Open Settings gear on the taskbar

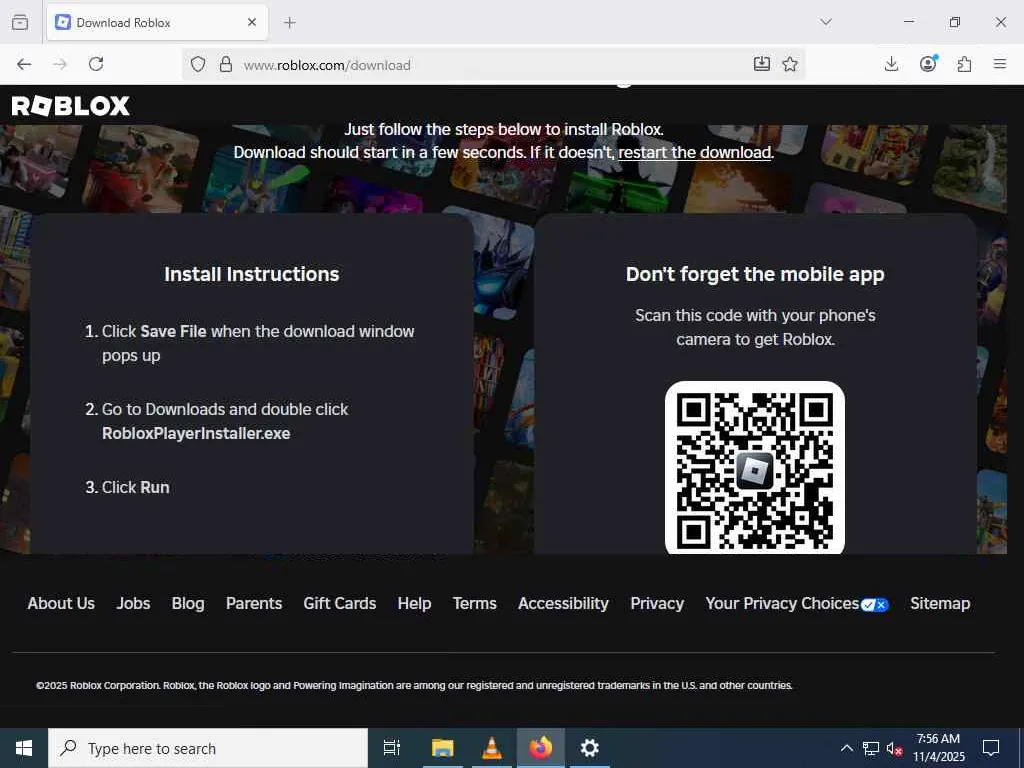point(590,748)
